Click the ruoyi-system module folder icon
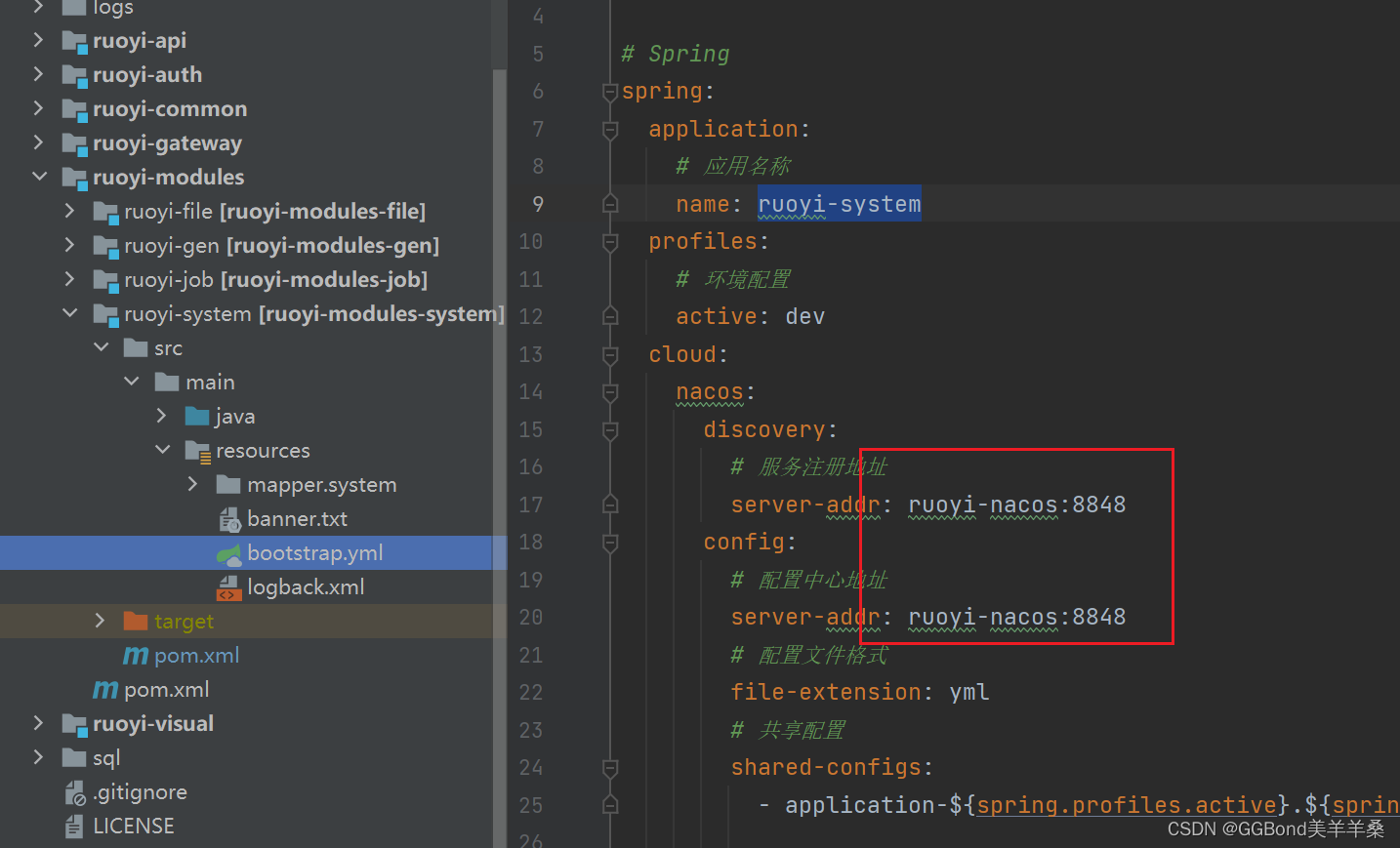The image size is (1400, 848). coord(105,315)
